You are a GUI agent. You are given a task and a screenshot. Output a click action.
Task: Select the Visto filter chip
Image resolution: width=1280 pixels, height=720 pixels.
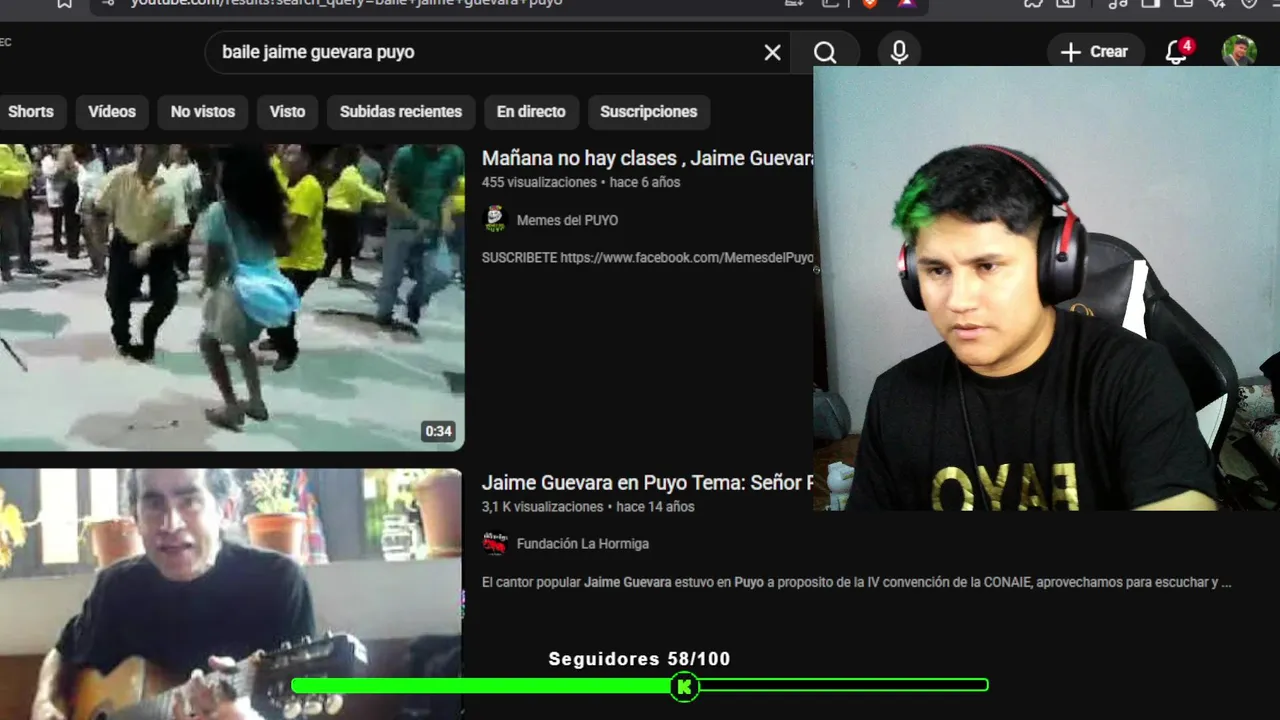[287, 112]
